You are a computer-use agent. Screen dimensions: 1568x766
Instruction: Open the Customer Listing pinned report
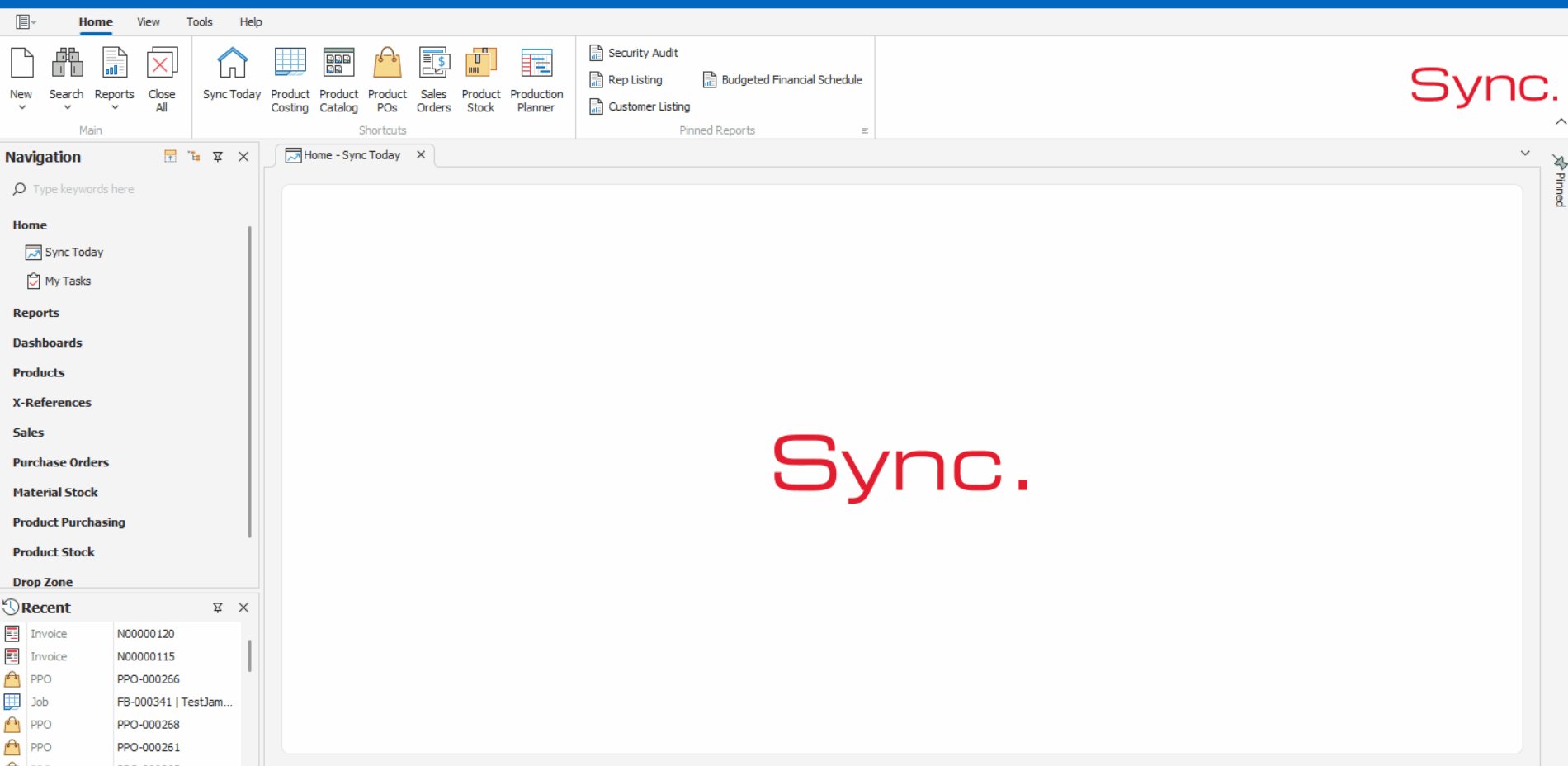640,106
